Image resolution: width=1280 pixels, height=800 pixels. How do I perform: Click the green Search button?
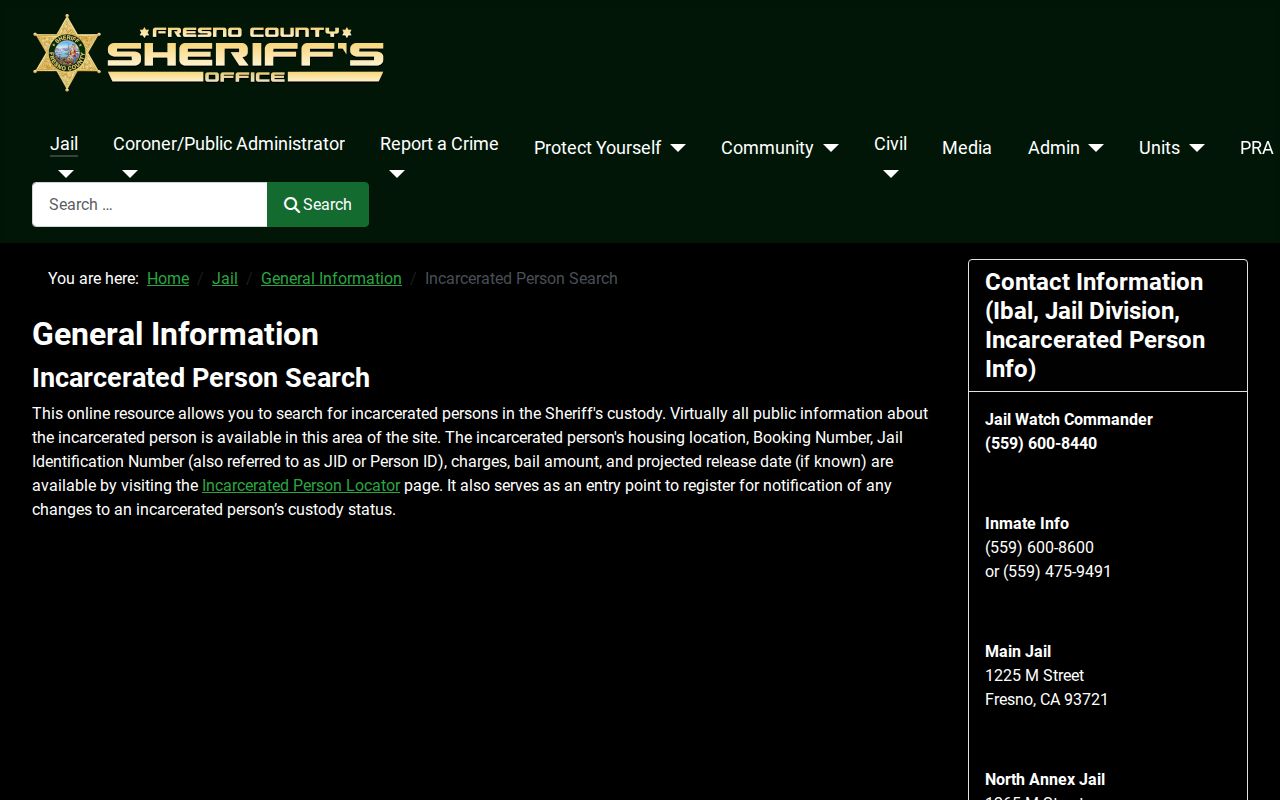pos(318,204)
